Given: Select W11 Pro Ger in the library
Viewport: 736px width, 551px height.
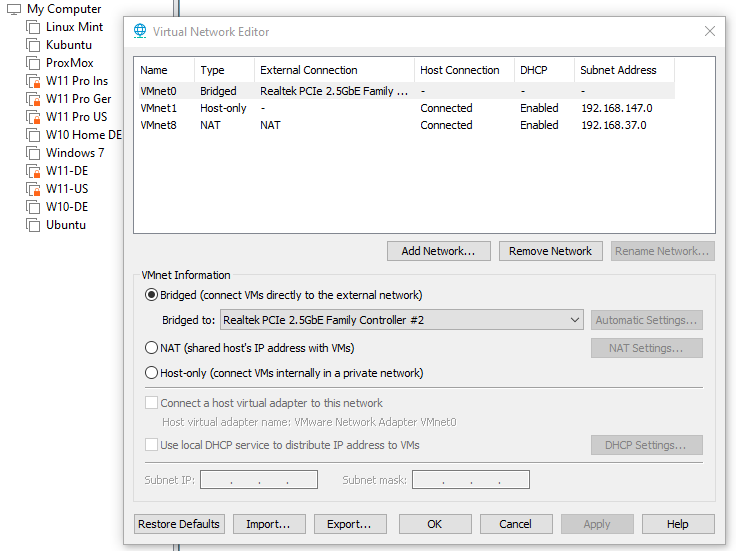Looking at the screenshot, I should [x=78, y=99].
